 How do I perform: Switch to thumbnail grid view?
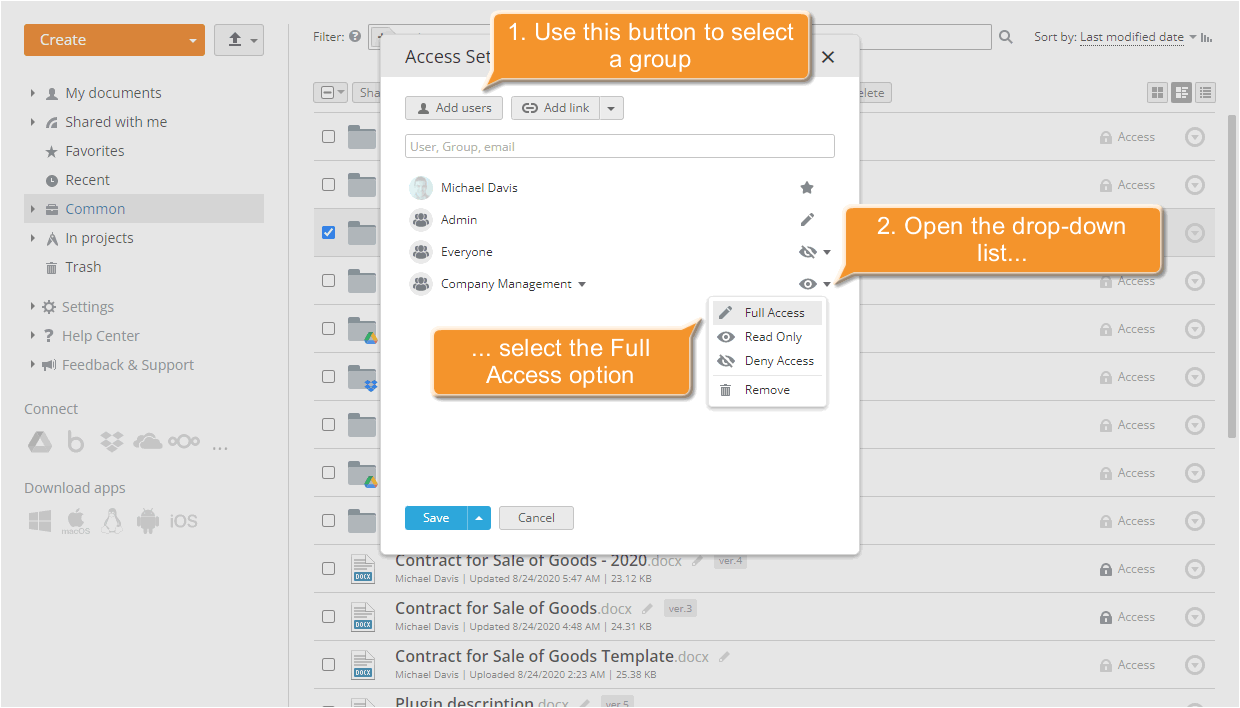coord(1157,92)
